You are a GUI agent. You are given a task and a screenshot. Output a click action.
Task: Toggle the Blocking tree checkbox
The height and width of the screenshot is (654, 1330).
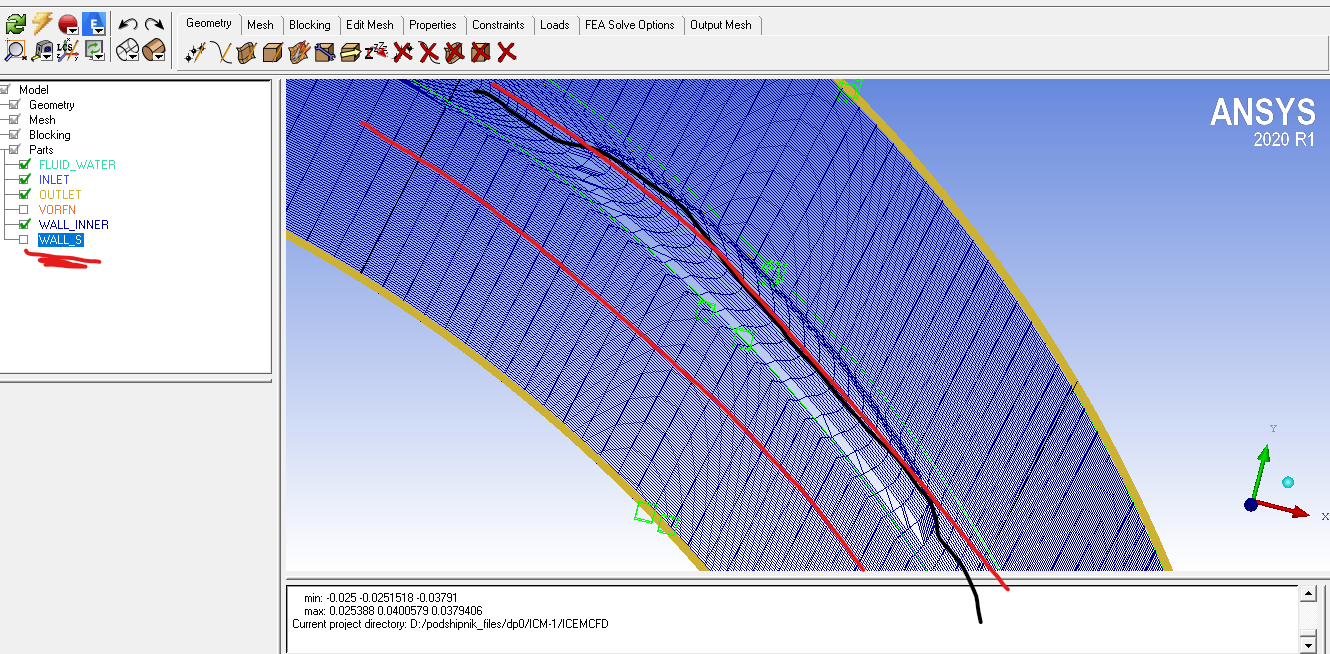[14, 135]
